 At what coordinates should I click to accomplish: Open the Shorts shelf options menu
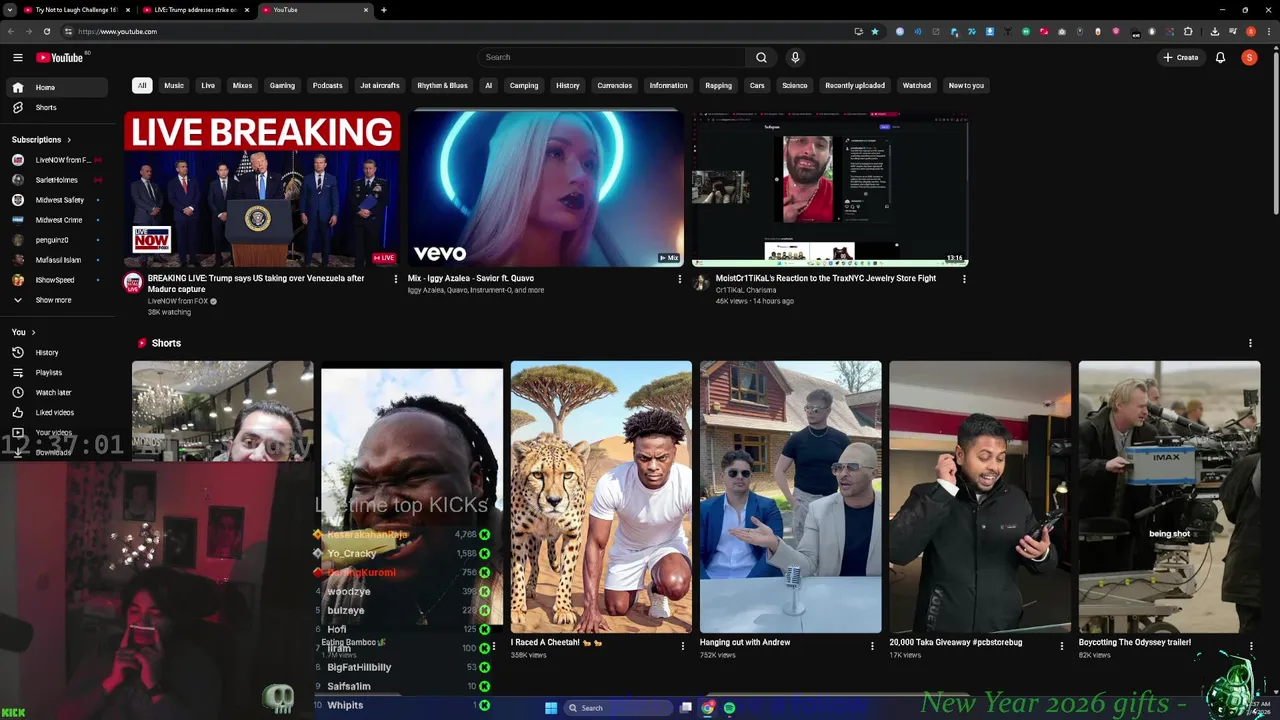point(1250,343)
